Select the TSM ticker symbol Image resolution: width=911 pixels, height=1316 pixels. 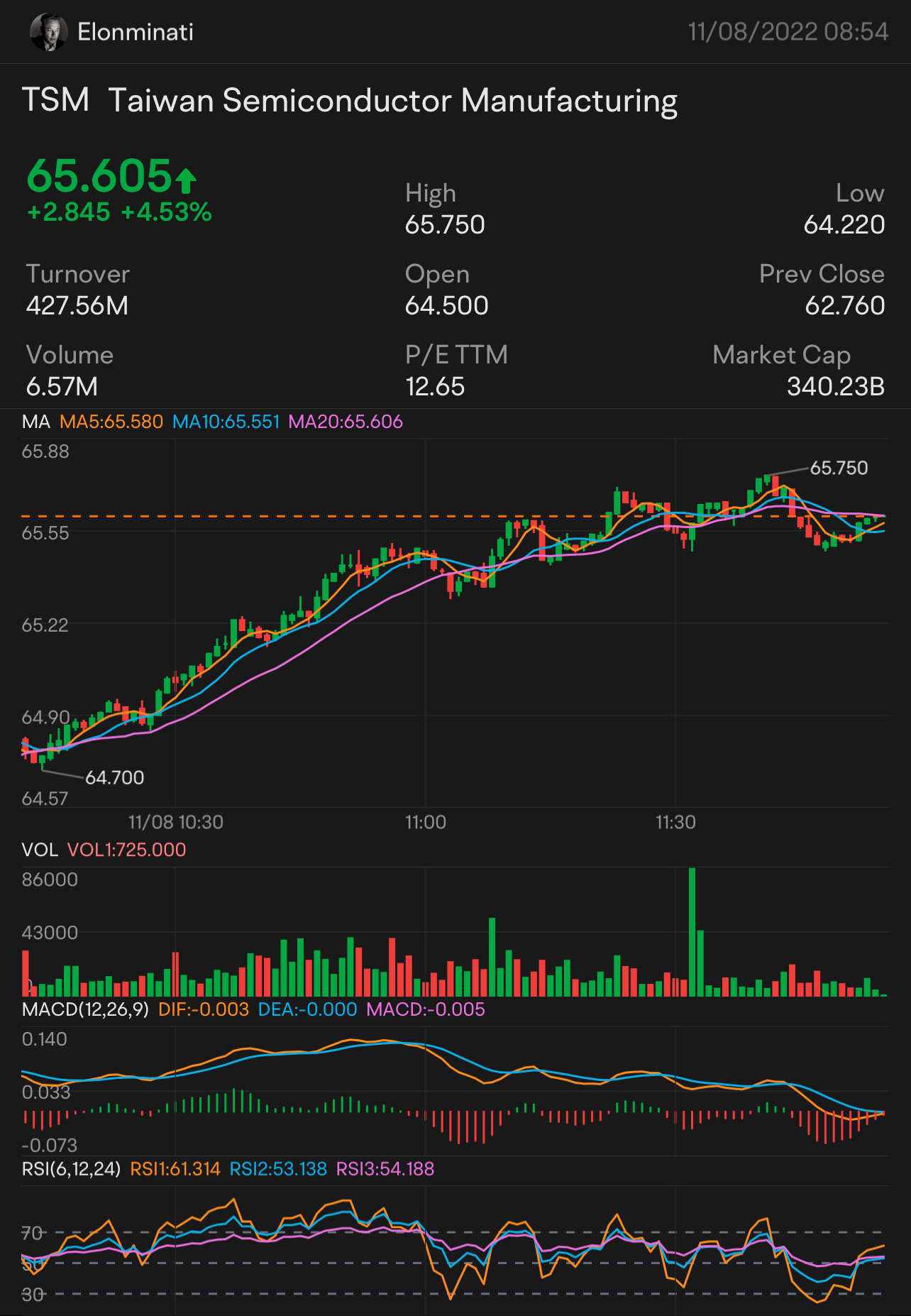coord(56,100)
